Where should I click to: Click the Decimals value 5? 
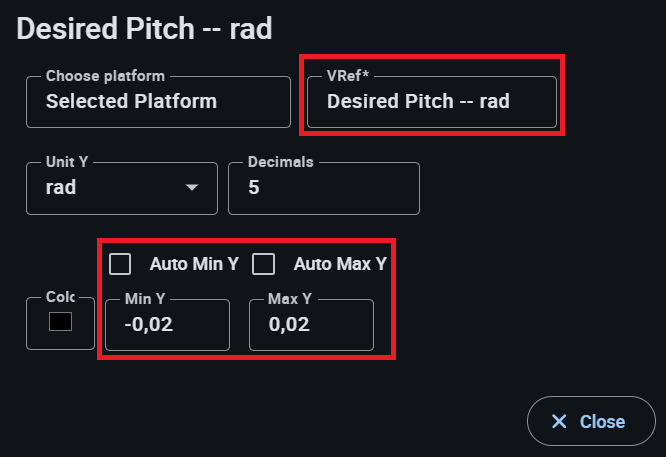pyautogui.click(x=254, y=188)
